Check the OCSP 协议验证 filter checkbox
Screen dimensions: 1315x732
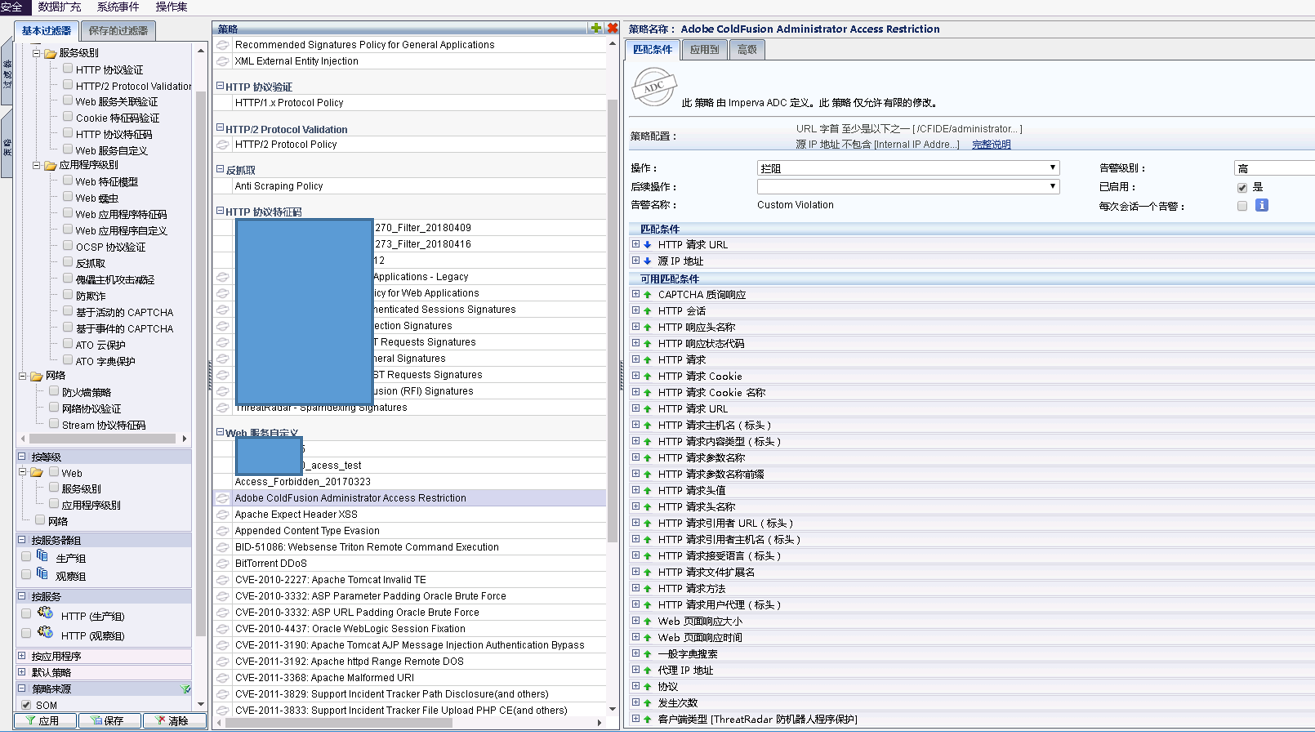[x=68, y=246]
